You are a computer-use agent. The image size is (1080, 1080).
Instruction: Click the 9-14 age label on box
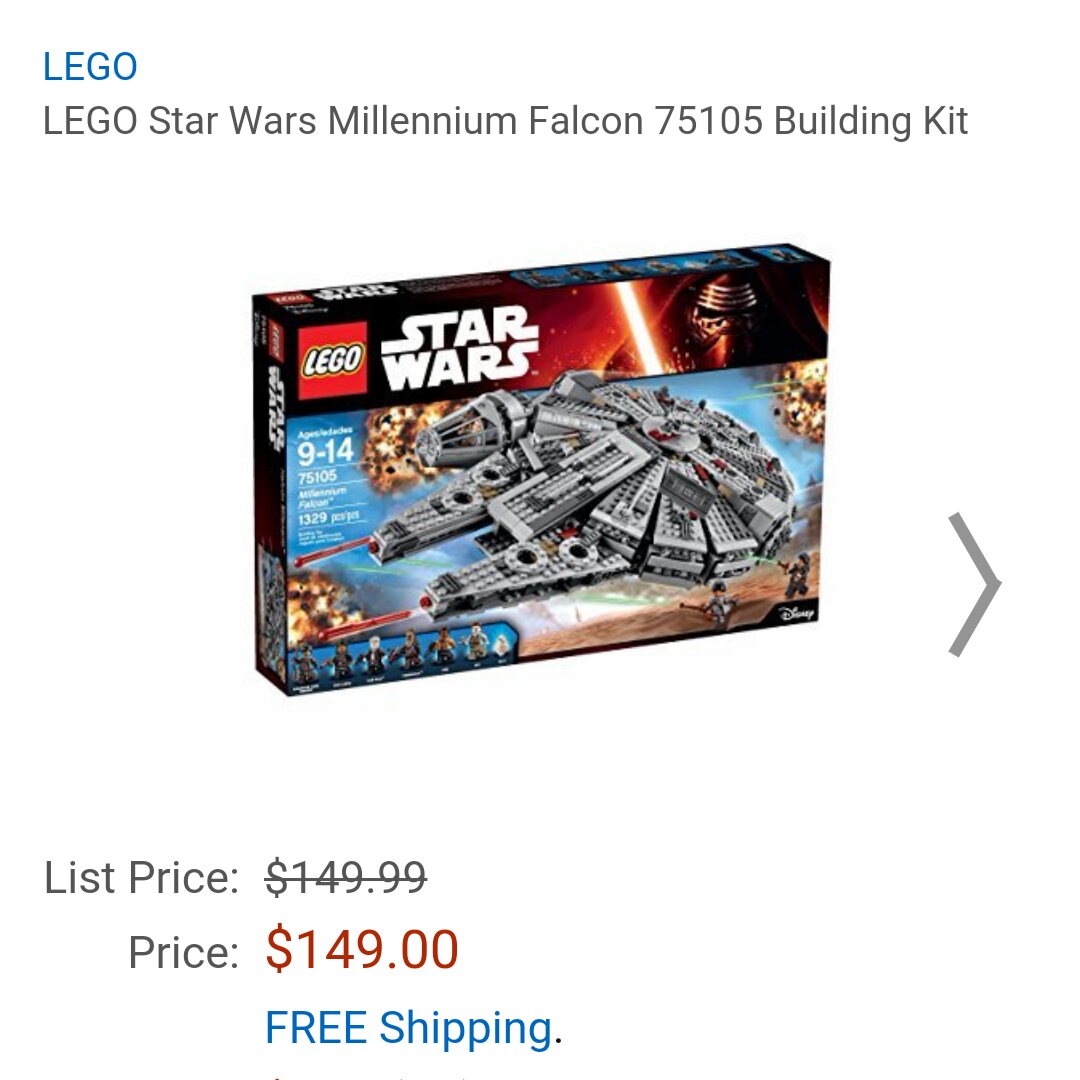point(325,452)
